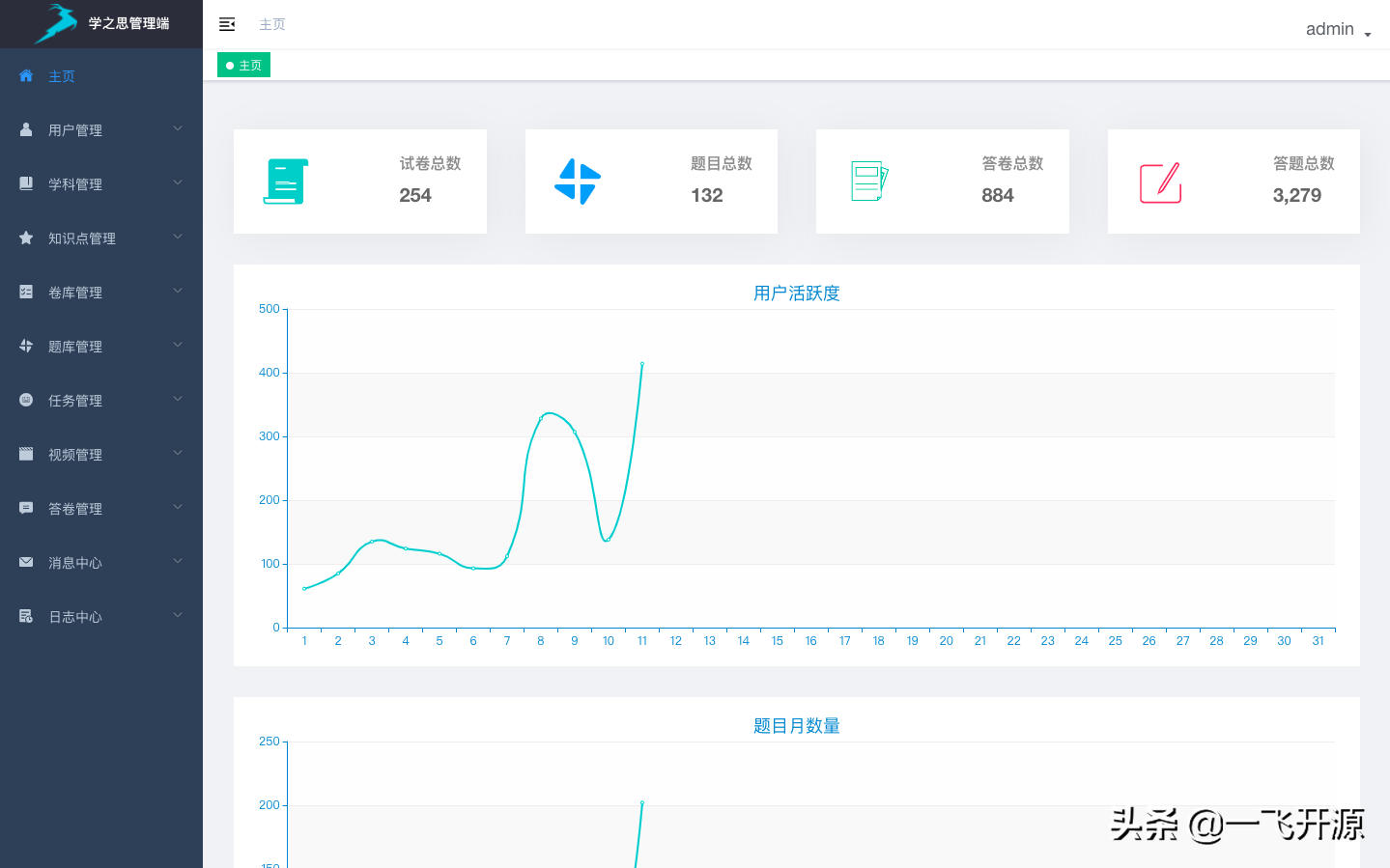
Task: Select the green 主页 tab
Action: (243, 66)
